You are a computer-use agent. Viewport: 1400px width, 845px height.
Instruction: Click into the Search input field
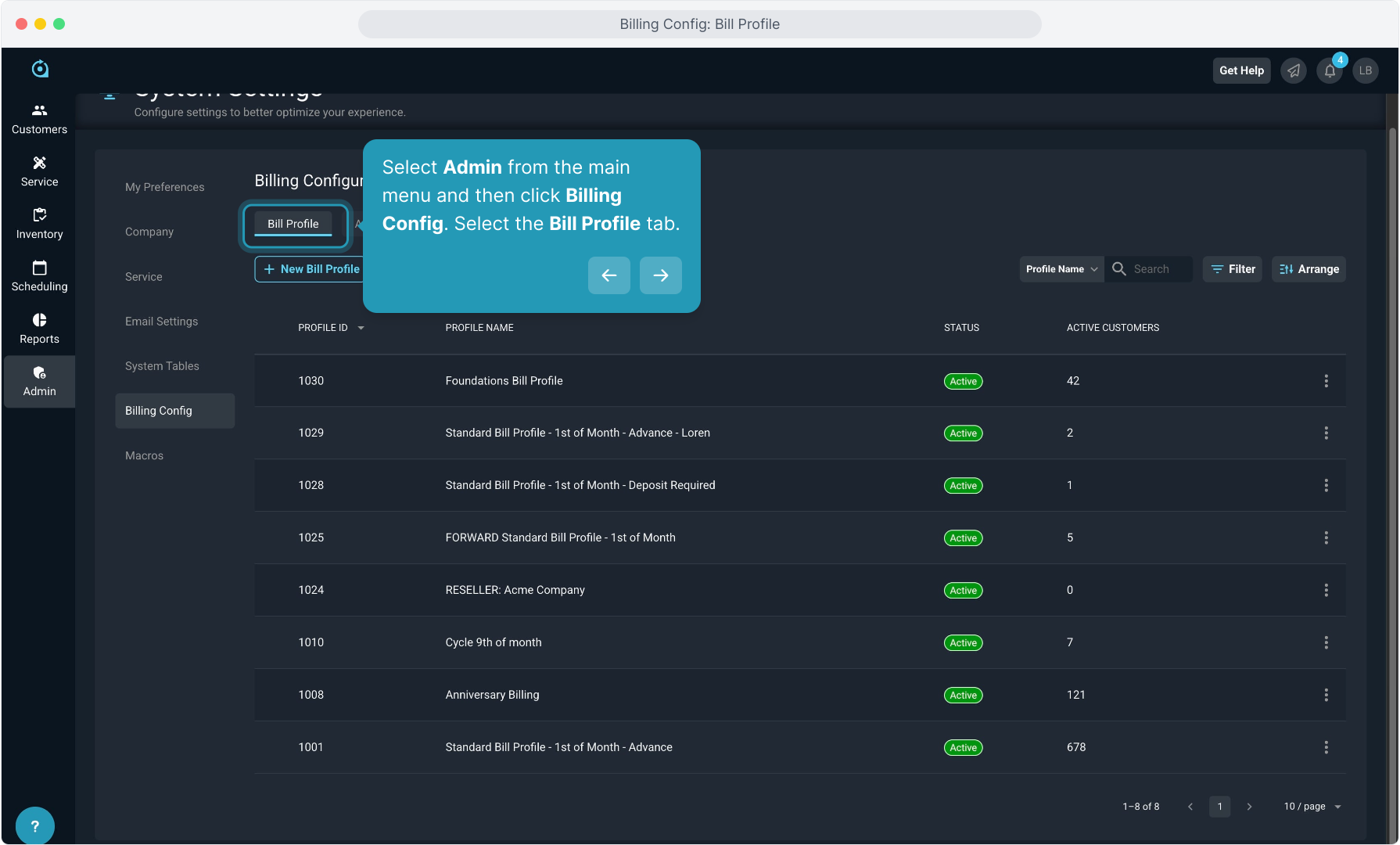(x=1159, y=269)
